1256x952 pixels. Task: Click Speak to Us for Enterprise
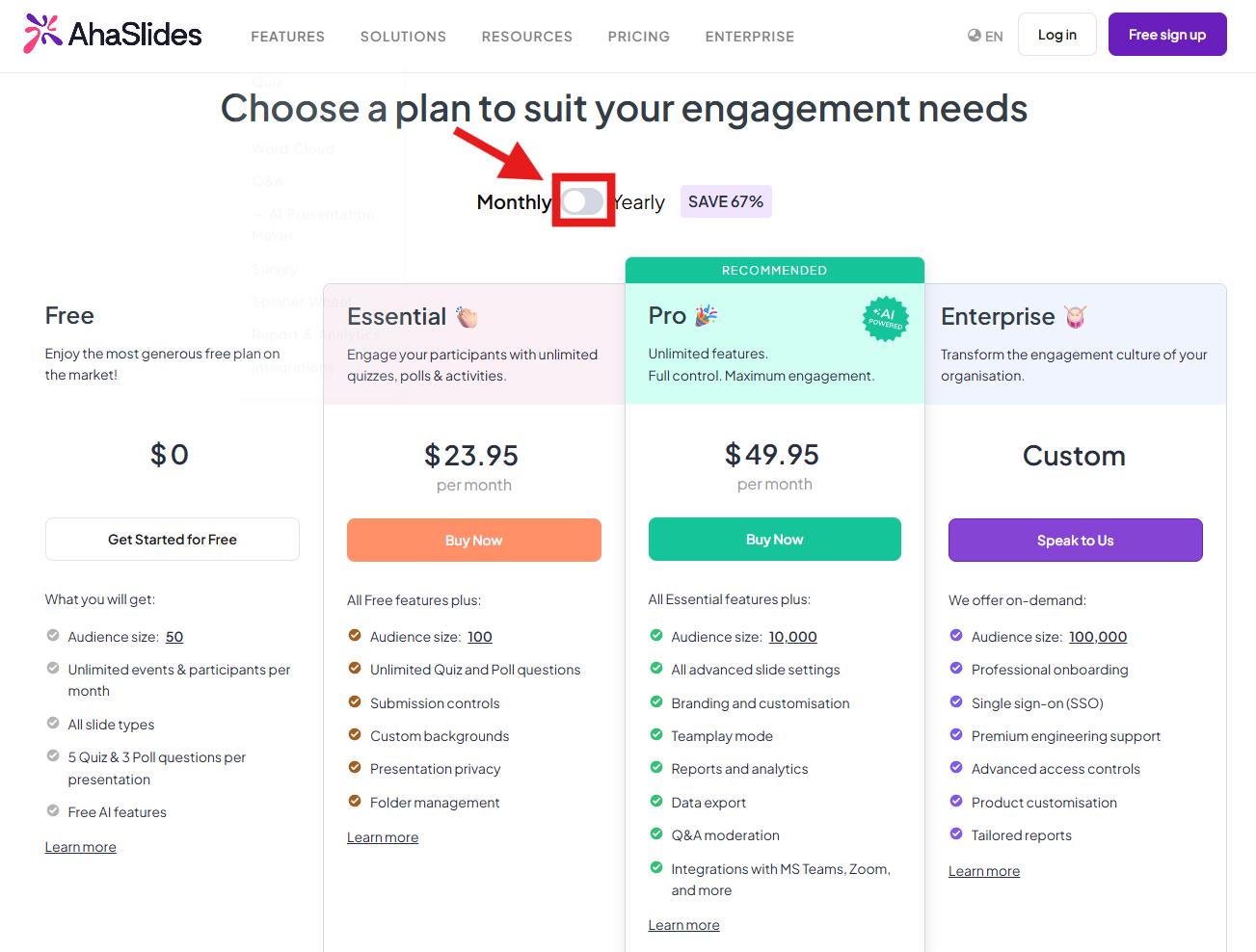[x=1076, y=541]
